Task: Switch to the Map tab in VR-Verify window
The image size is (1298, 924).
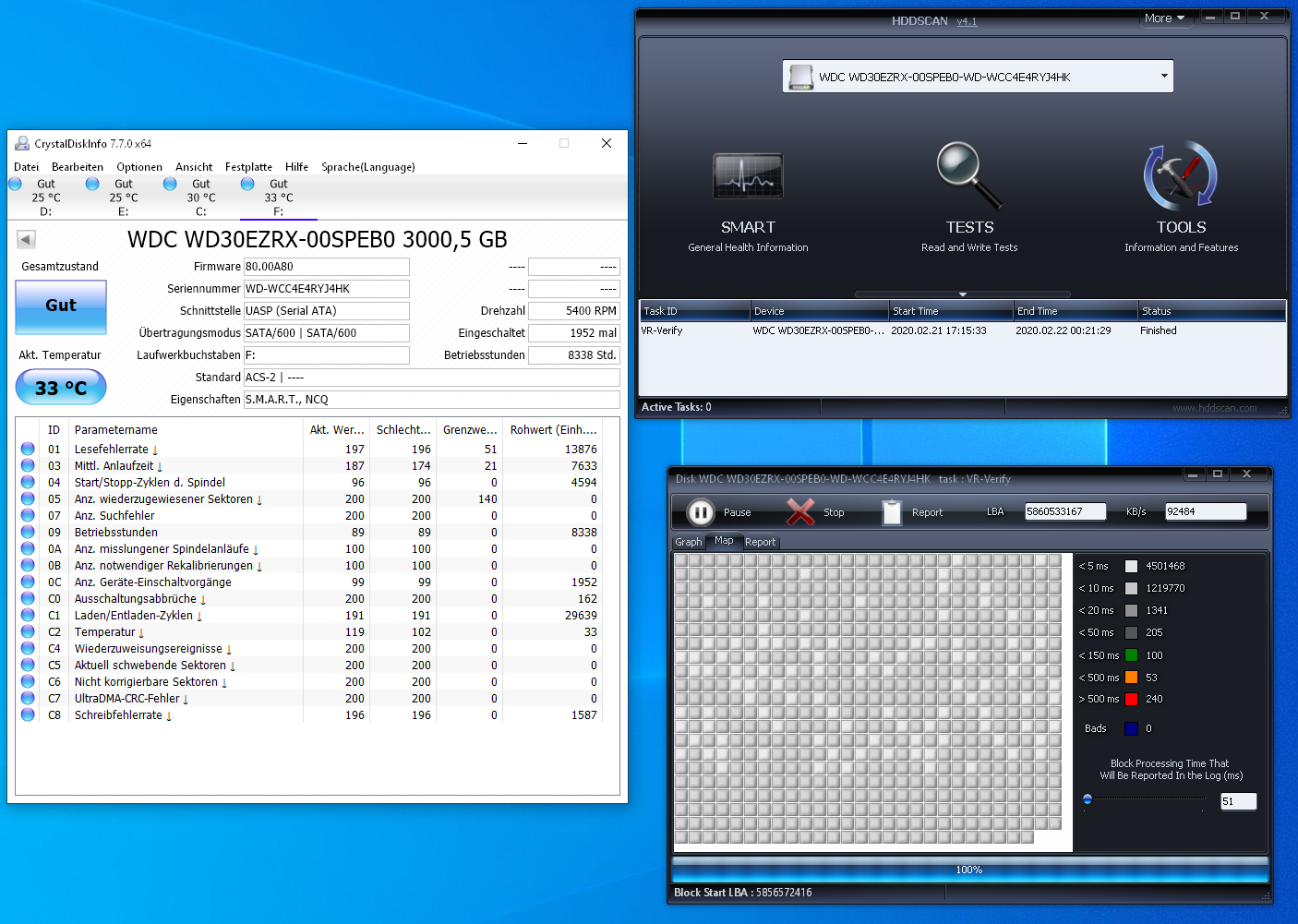Action: [x=724, y=541]
